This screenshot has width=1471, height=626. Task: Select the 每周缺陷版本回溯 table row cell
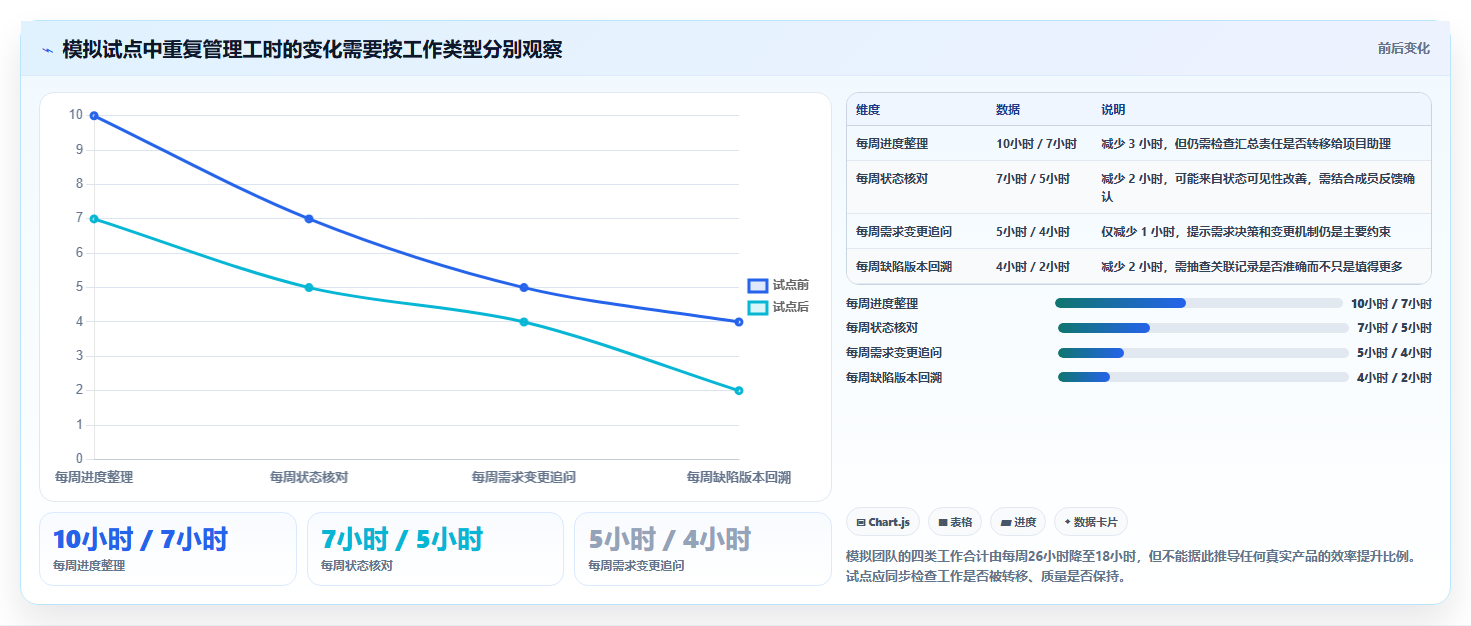(904, 267)
